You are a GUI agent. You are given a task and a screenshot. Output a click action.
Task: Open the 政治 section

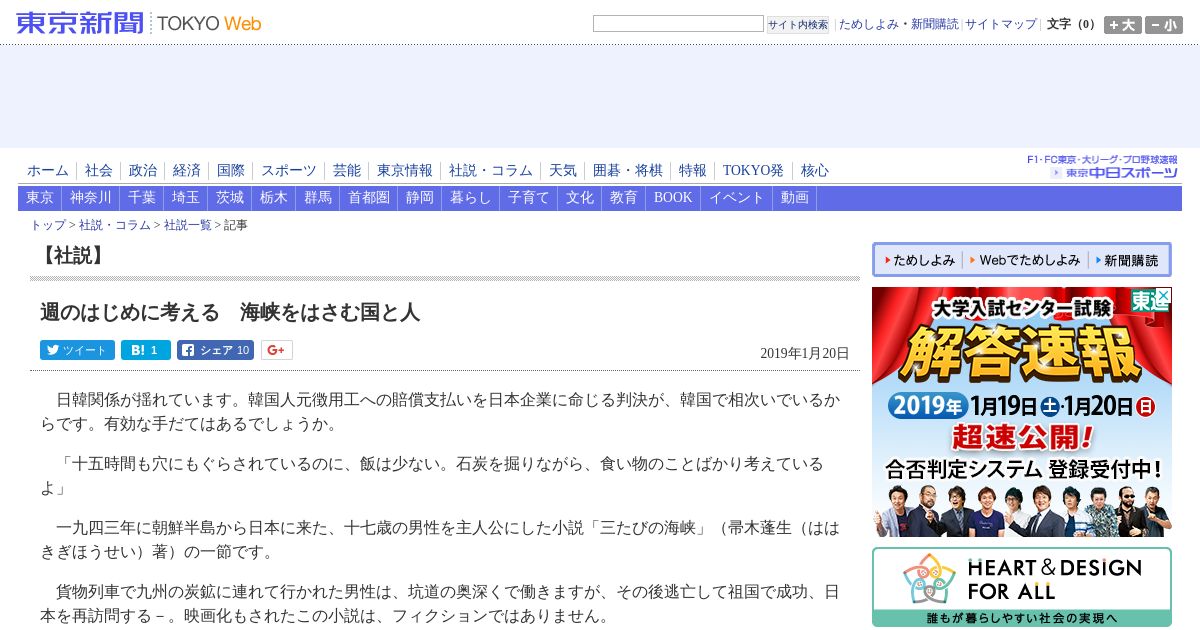coord(143,171)
